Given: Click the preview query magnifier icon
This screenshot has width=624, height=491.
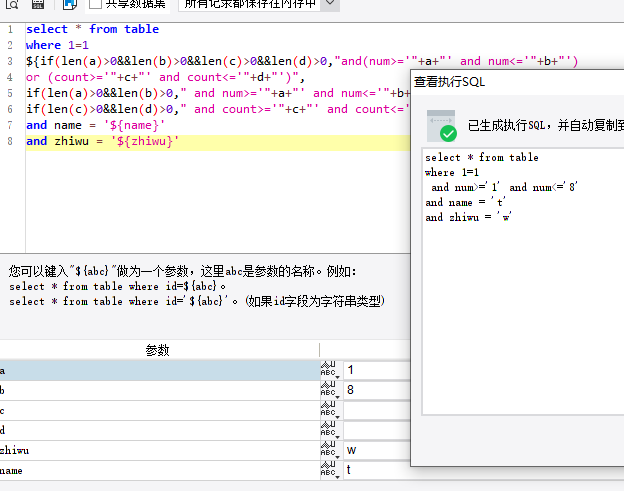Looking at the screenshot, I should [12, 4].
